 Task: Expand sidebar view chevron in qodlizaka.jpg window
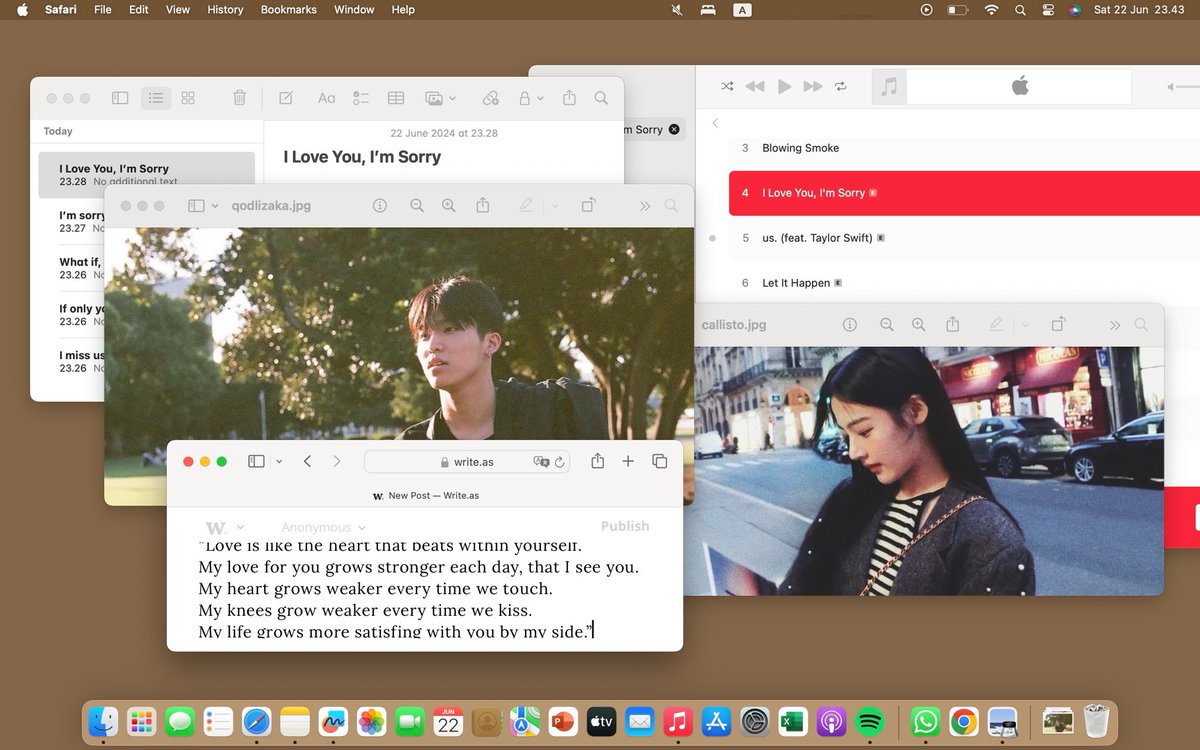(x=215, y=206)
